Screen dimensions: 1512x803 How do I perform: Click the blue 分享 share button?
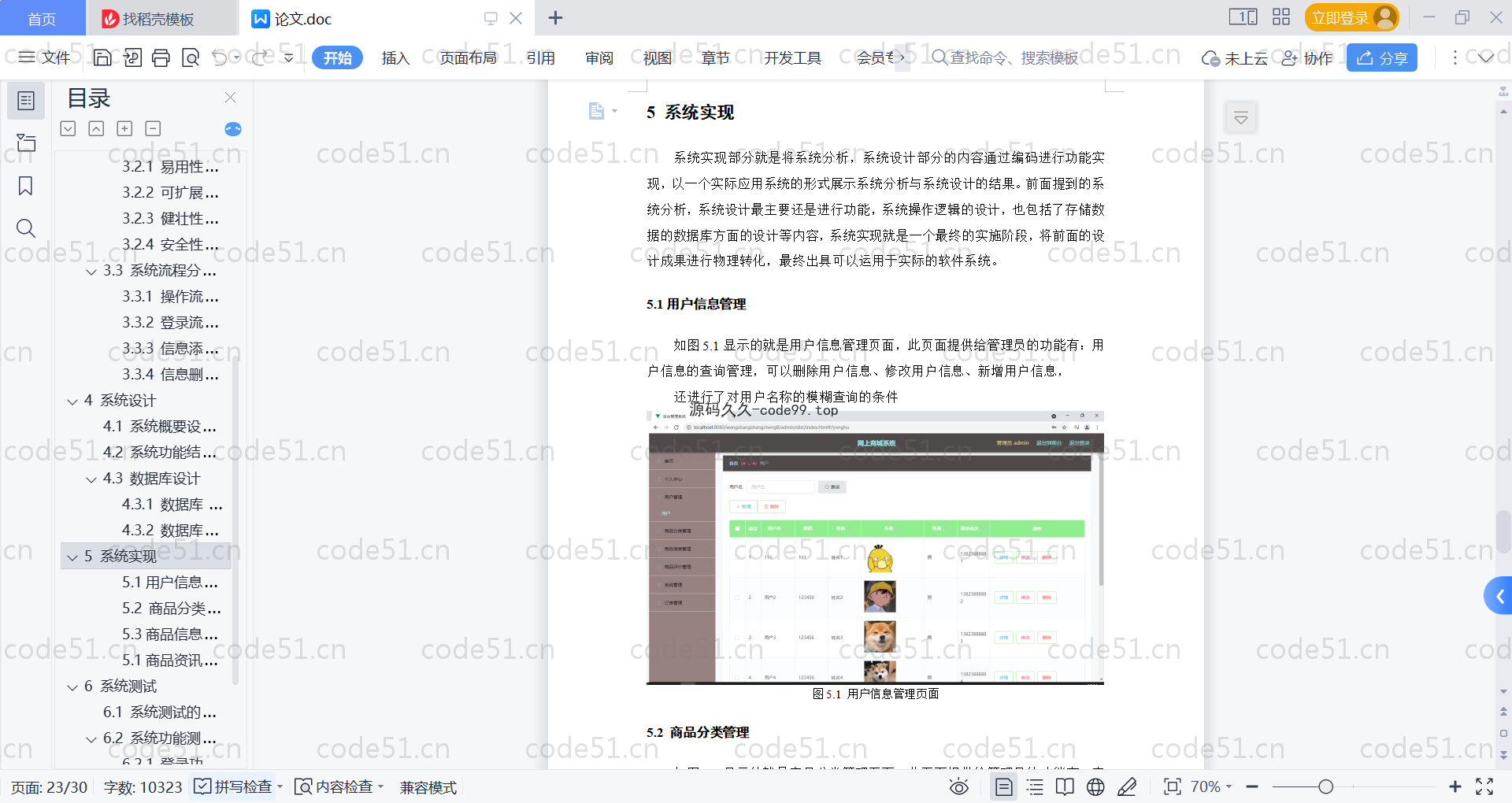1382,57
